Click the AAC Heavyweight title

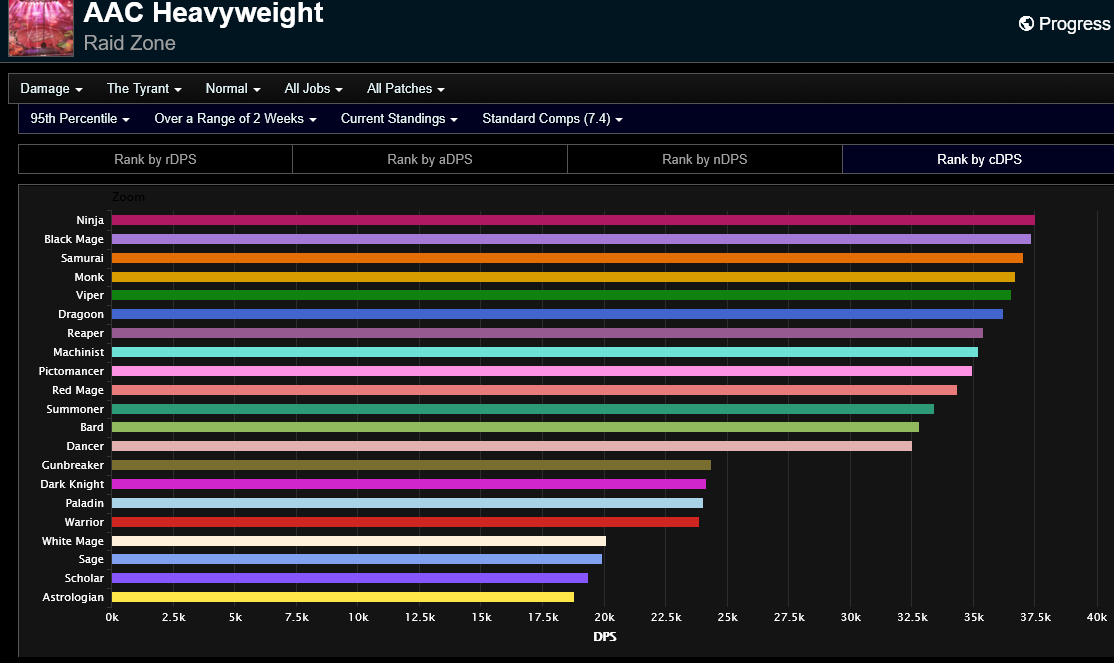pyautogui.click(x=203, y=13)
